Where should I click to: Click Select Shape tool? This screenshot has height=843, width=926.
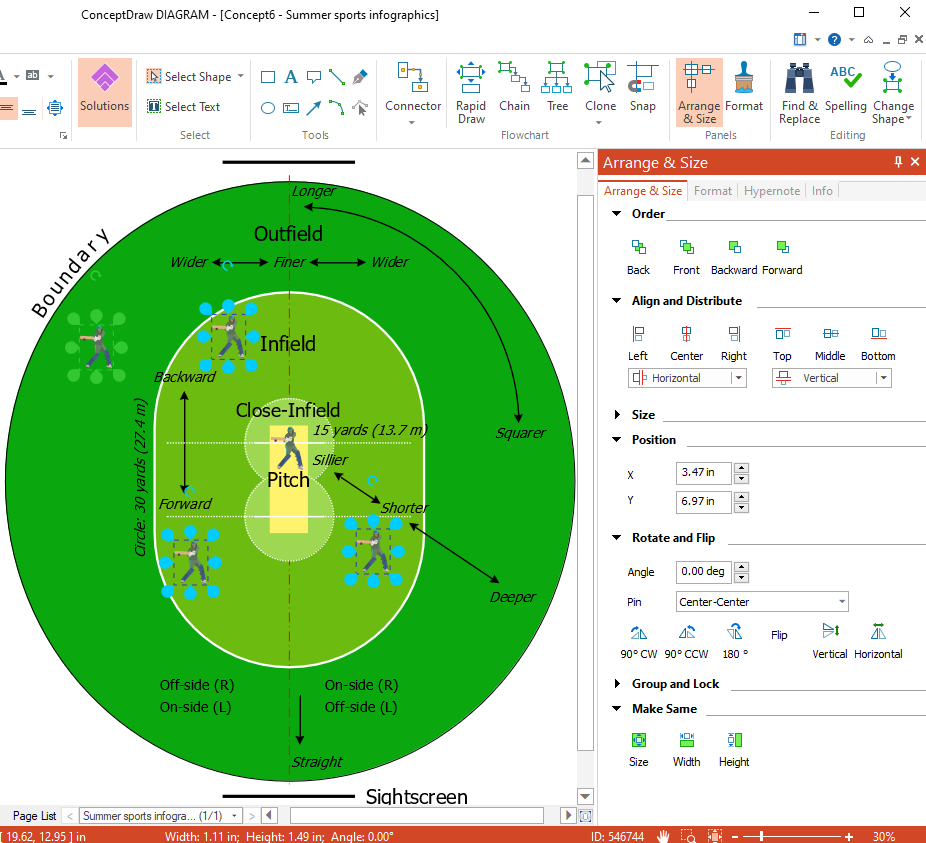[195, 77]
